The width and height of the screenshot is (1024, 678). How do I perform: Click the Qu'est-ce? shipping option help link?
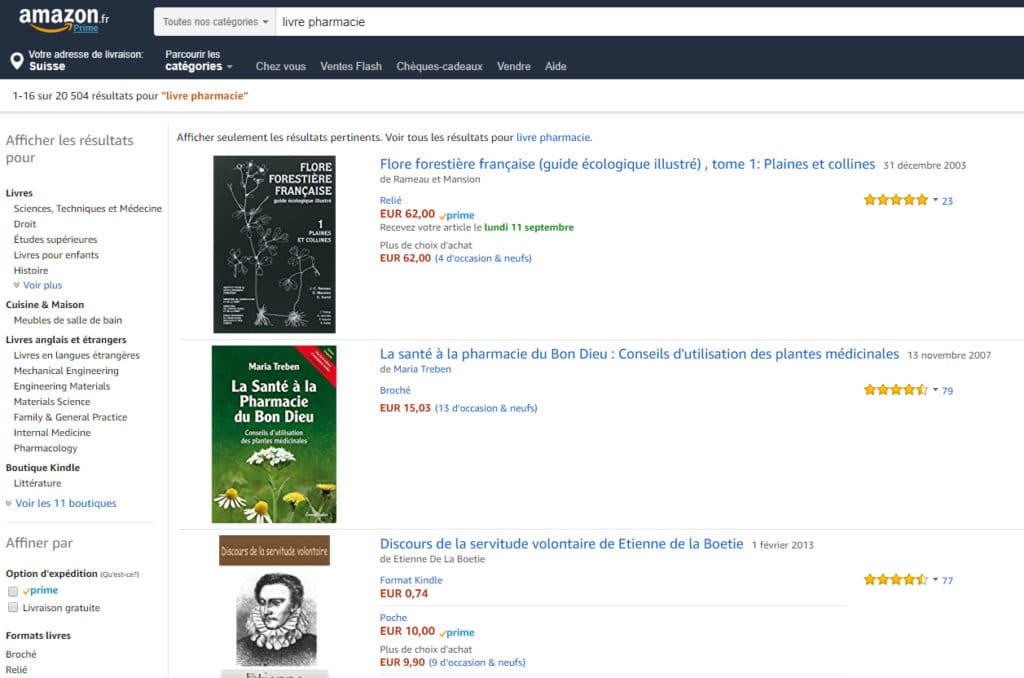120,574
